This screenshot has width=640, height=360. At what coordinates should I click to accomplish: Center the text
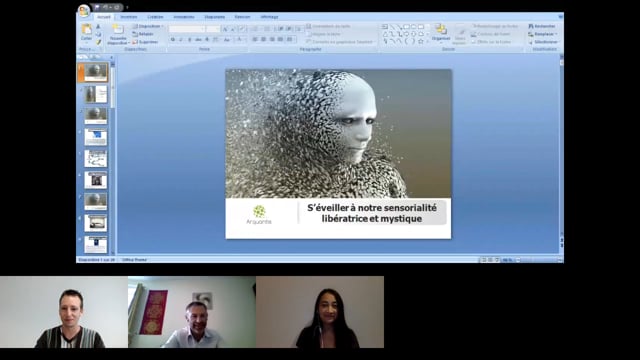tap(264, 40)
